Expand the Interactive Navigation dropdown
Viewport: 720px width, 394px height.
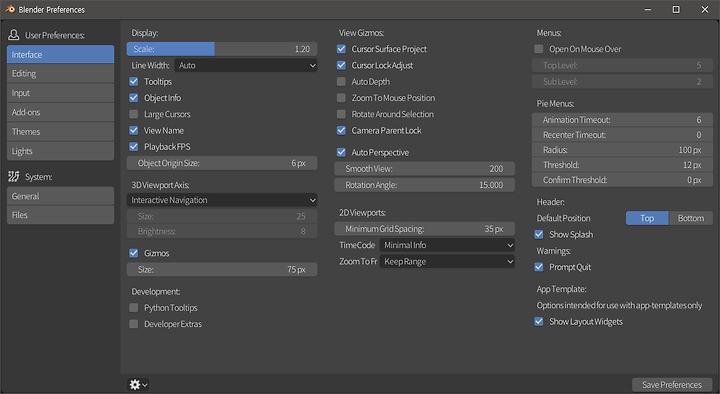coord(222,200)
